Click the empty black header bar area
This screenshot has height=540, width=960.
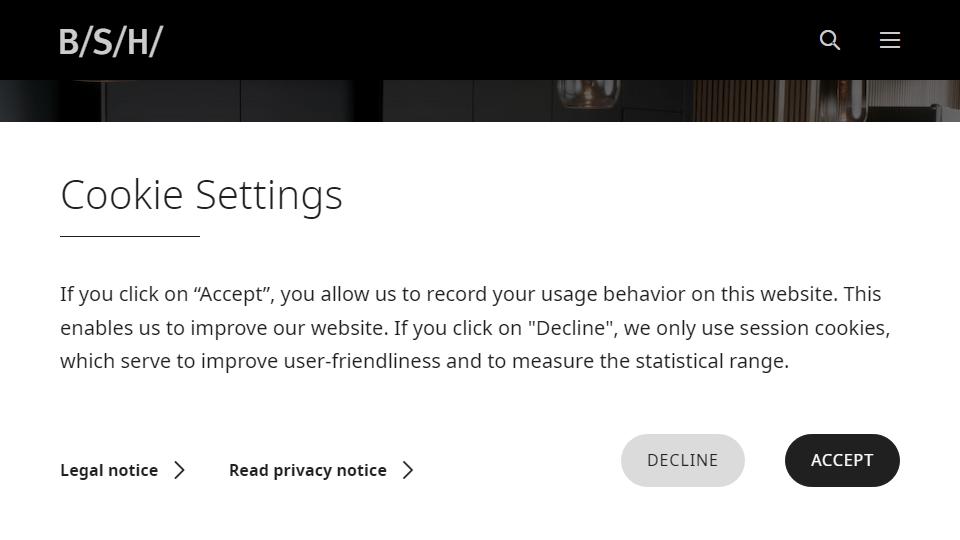(x=480, y=40)
